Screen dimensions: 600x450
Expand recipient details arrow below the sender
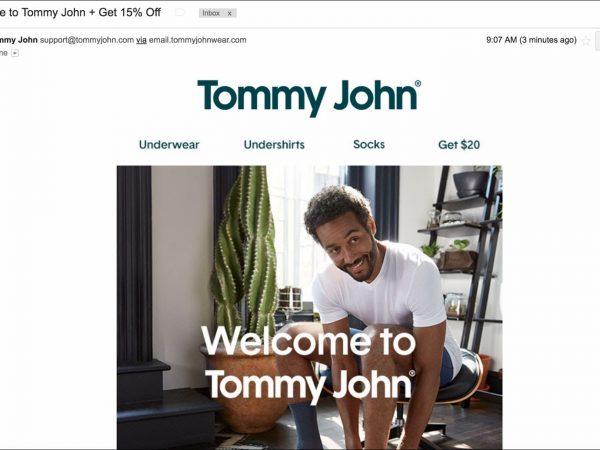click(15, 53)
